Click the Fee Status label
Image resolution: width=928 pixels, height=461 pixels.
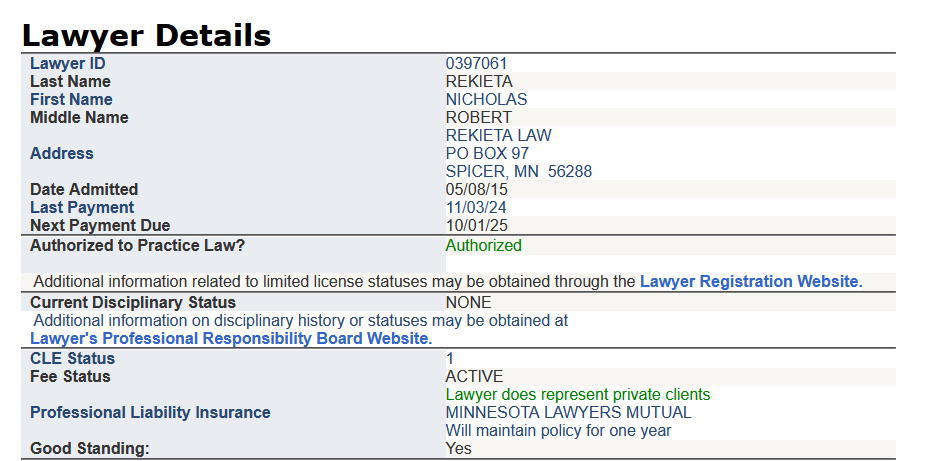[70, 376]
